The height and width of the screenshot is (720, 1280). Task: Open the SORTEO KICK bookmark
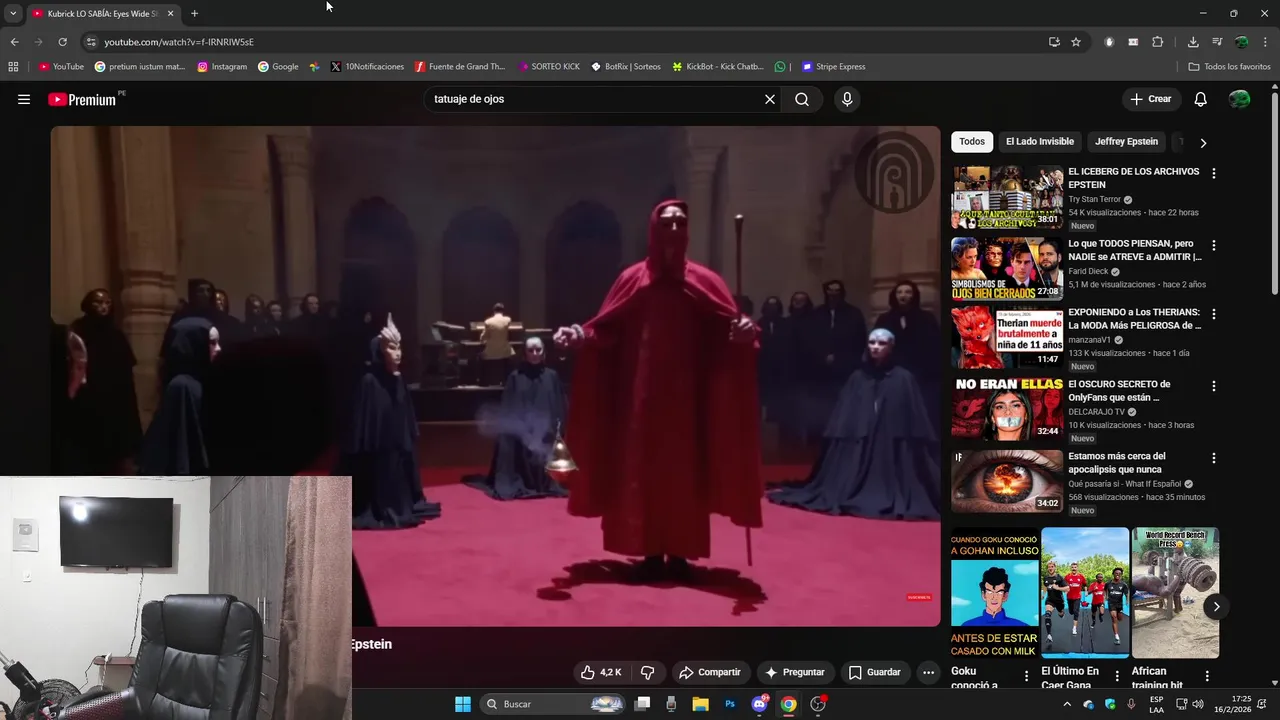point(549,67)
